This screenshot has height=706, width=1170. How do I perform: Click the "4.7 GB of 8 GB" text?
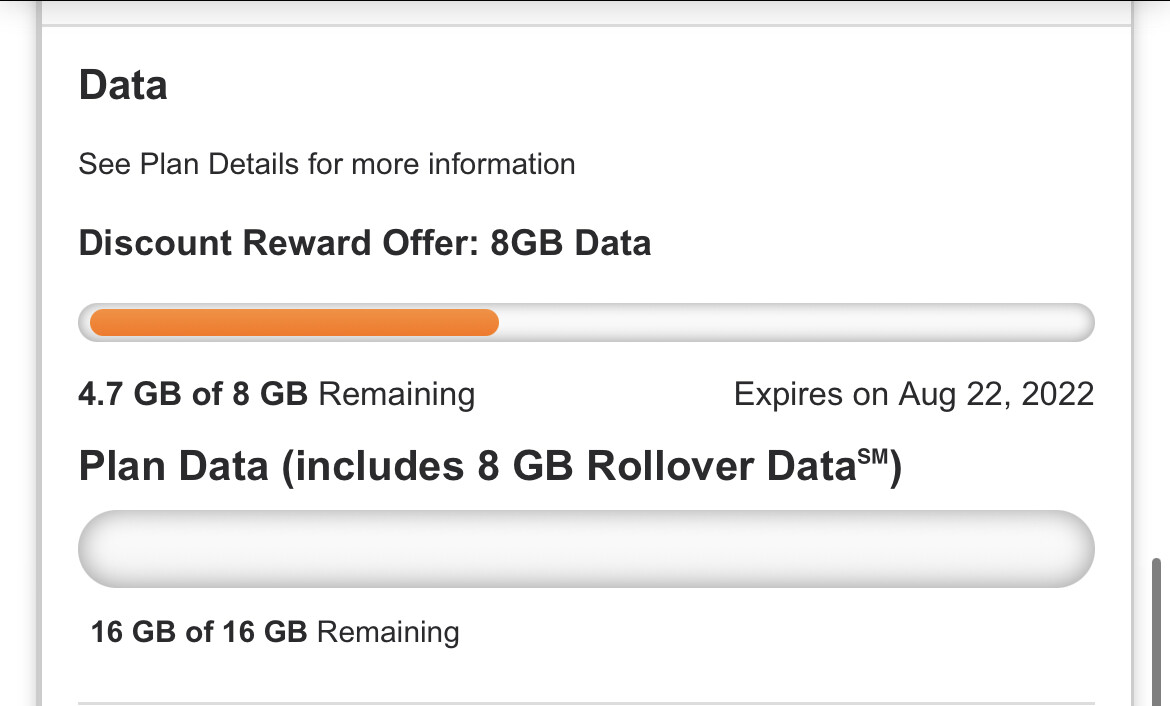[193, 394]
